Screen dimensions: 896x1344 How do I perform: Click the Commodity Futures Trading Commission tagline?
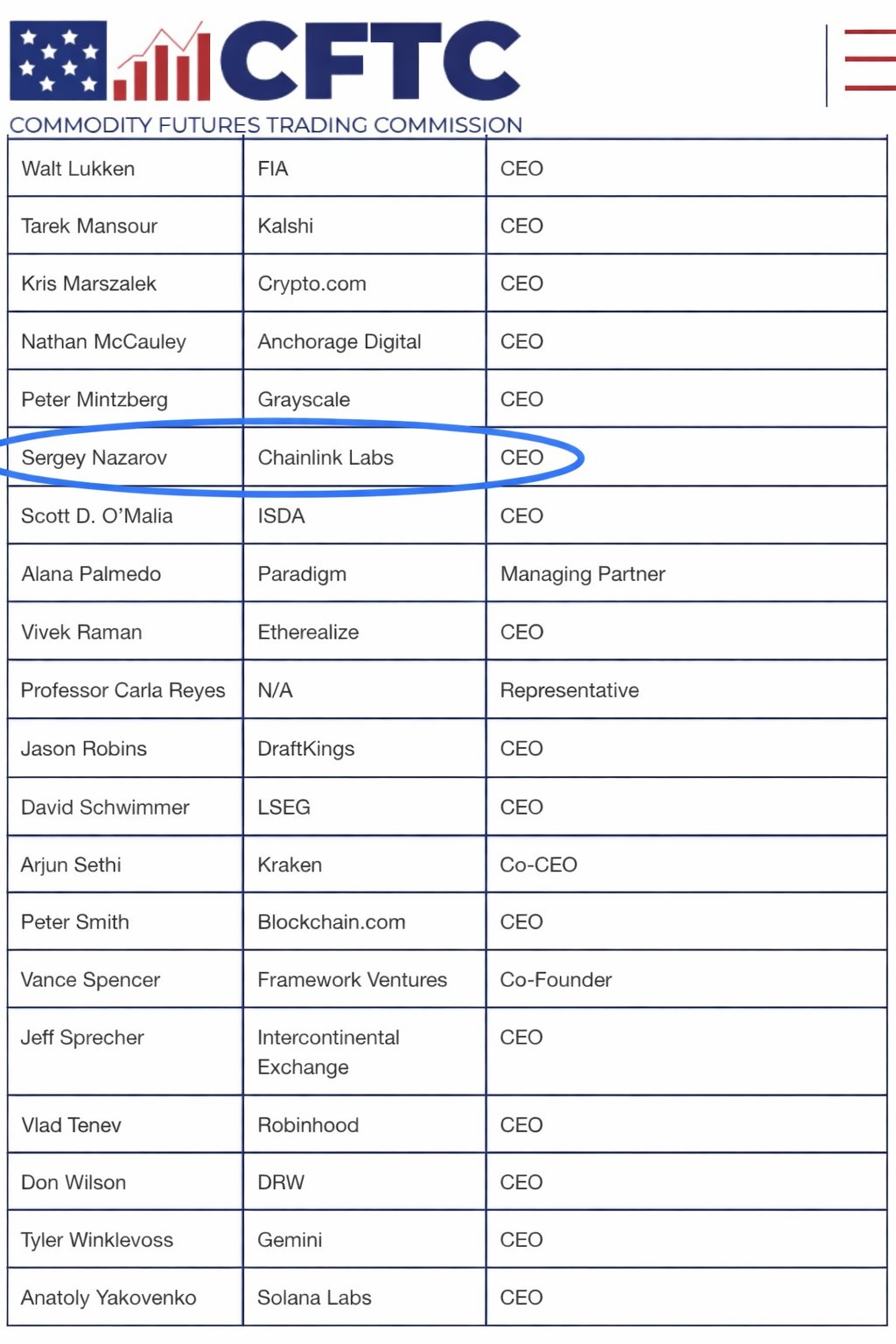pos(265,125)
